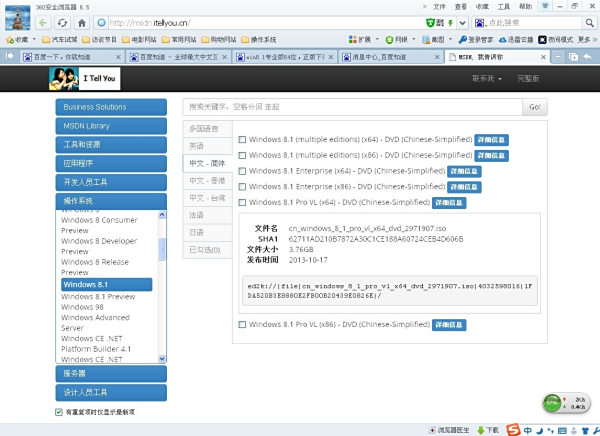Viewport: 600px width, 436px height.
Task: Reload the page with the refresh icon
Action: [62, 23]
